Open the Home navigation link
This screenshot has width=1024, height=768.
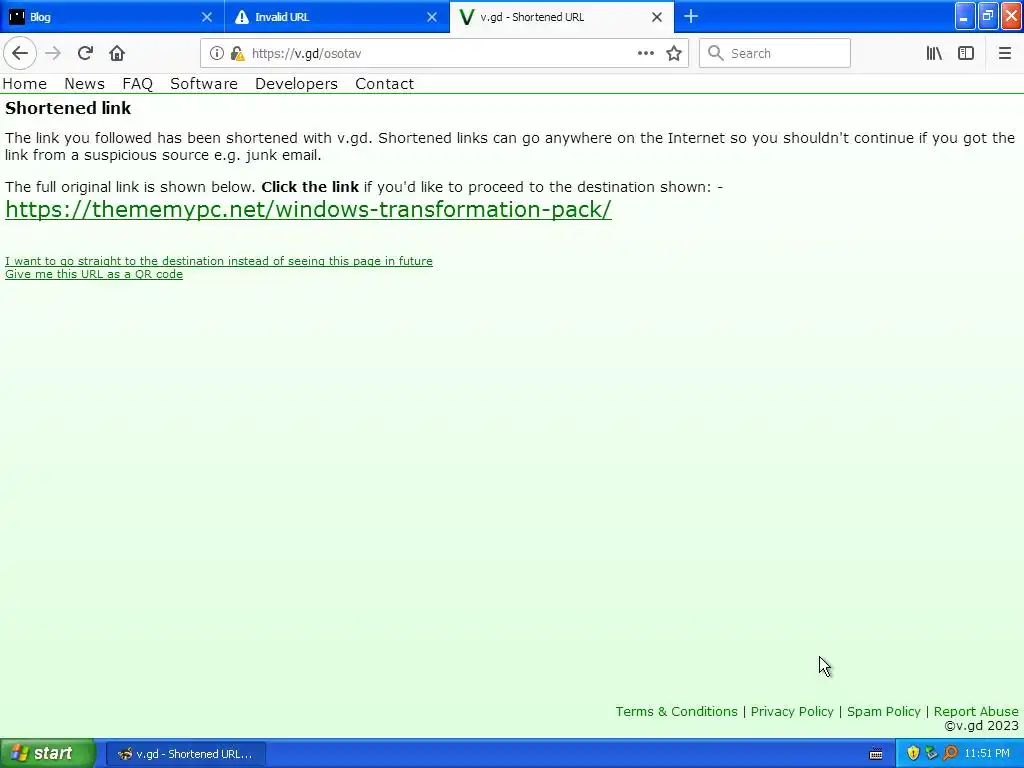[x=25, y=84]
